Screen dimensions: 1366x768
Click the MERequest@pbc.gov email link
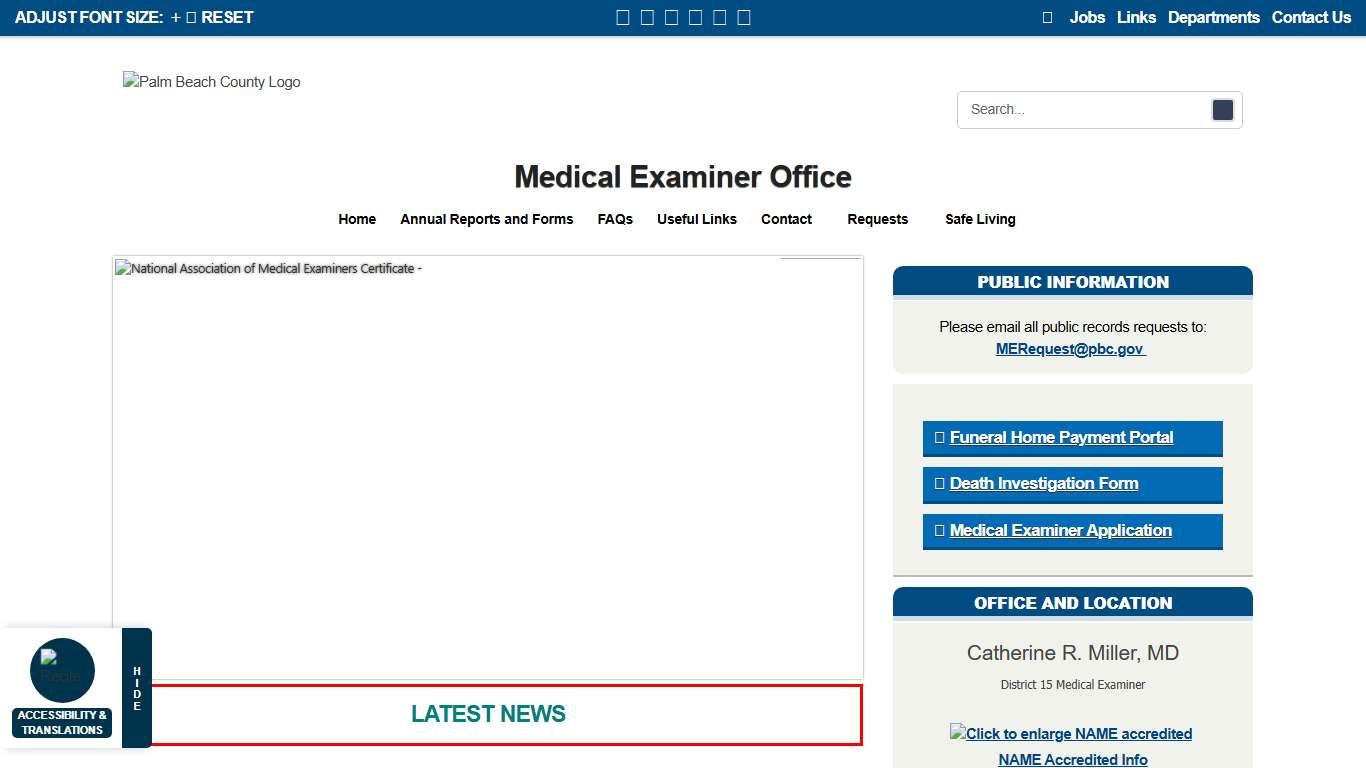tap(1070, 349)
